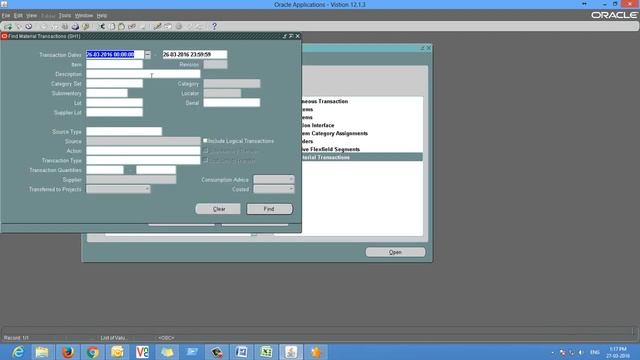640x360 pixels.
Task: Open the Excel taskbar icon
Action: pos(266,352)
